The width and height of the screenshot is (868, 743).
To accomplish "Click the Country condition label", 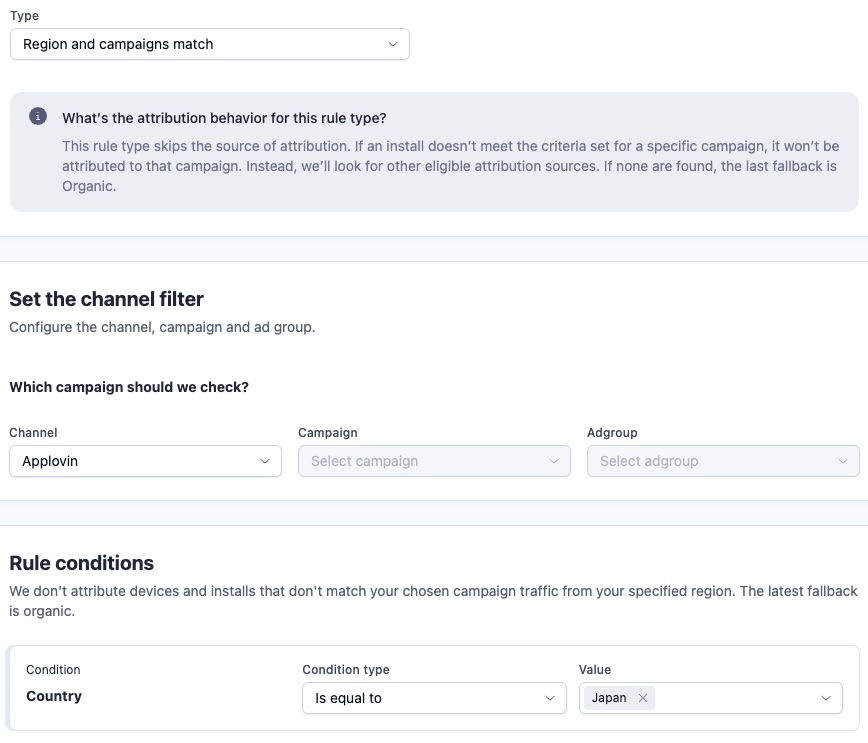I will tap(54, 696).
